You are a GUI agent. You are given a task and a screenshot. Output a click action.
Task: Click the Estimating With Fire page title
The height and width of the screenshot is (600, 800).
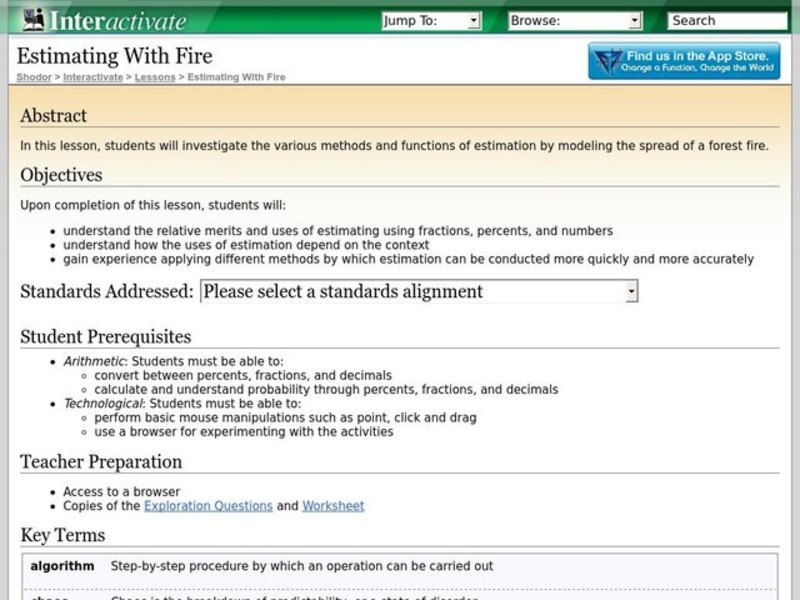(x=113, y=56)
